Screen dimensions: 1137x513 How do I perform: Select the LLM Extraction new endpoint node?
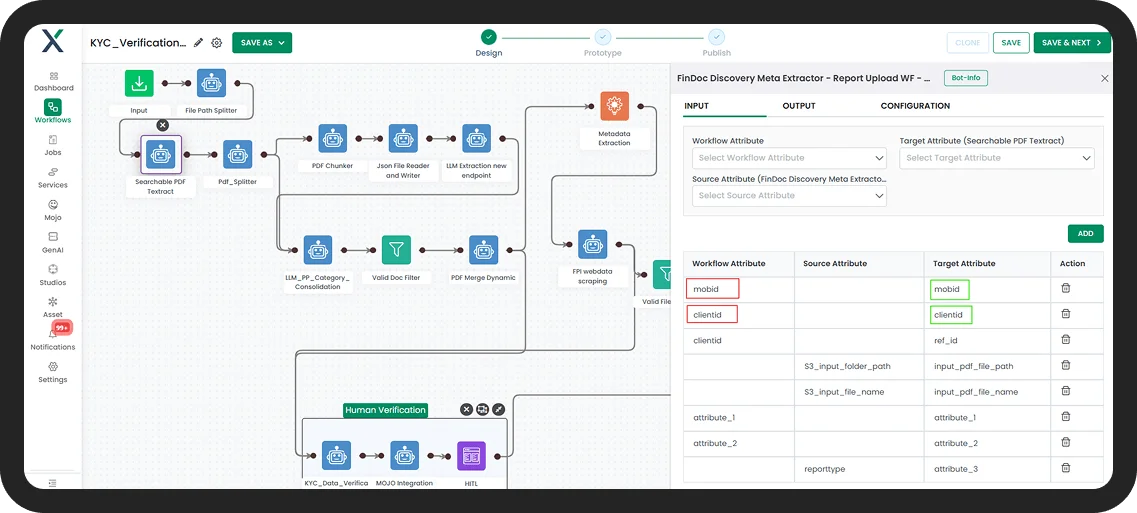pyautogui.click(x=476, y=138)
